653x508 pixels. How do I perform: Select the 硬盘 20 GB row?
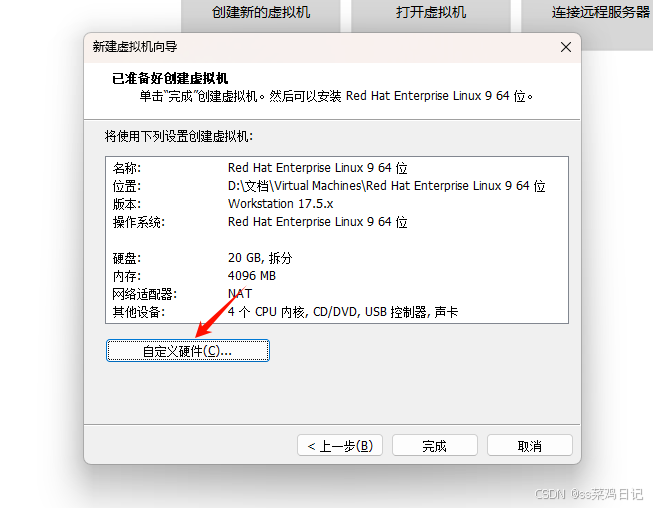(x=336, y=258)
